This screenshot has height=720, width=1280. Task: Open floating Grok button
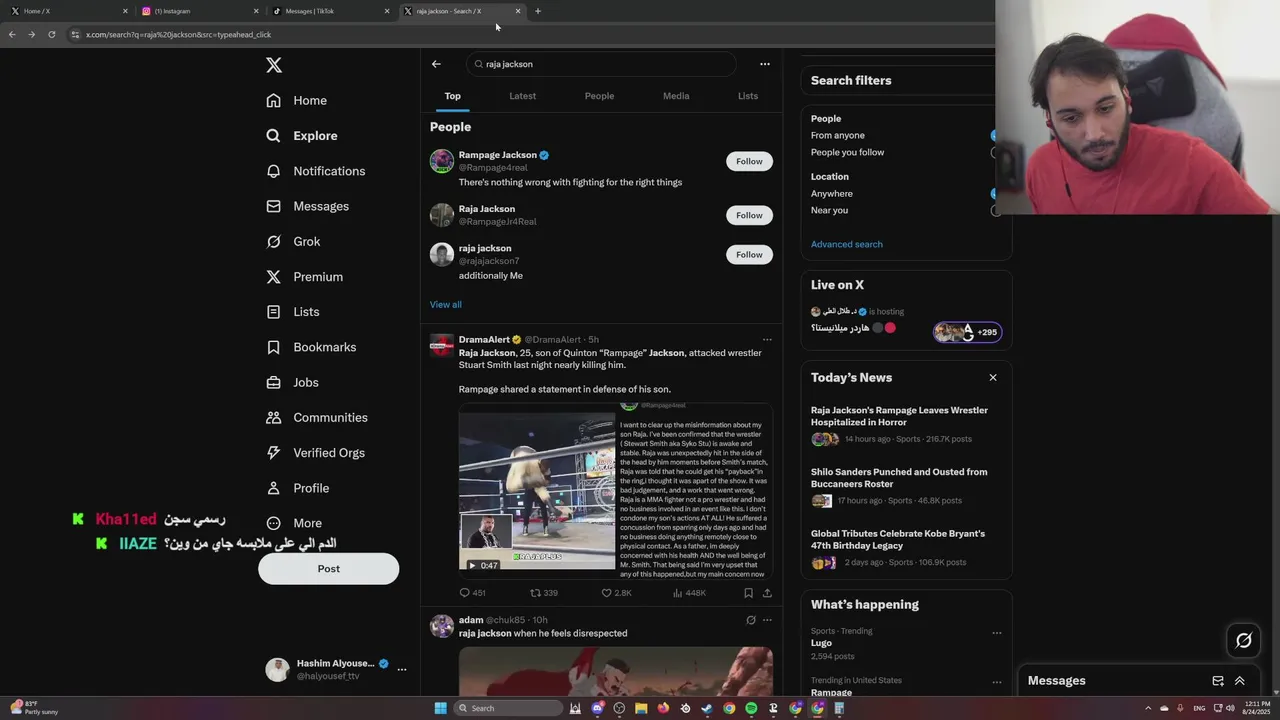1244,641
